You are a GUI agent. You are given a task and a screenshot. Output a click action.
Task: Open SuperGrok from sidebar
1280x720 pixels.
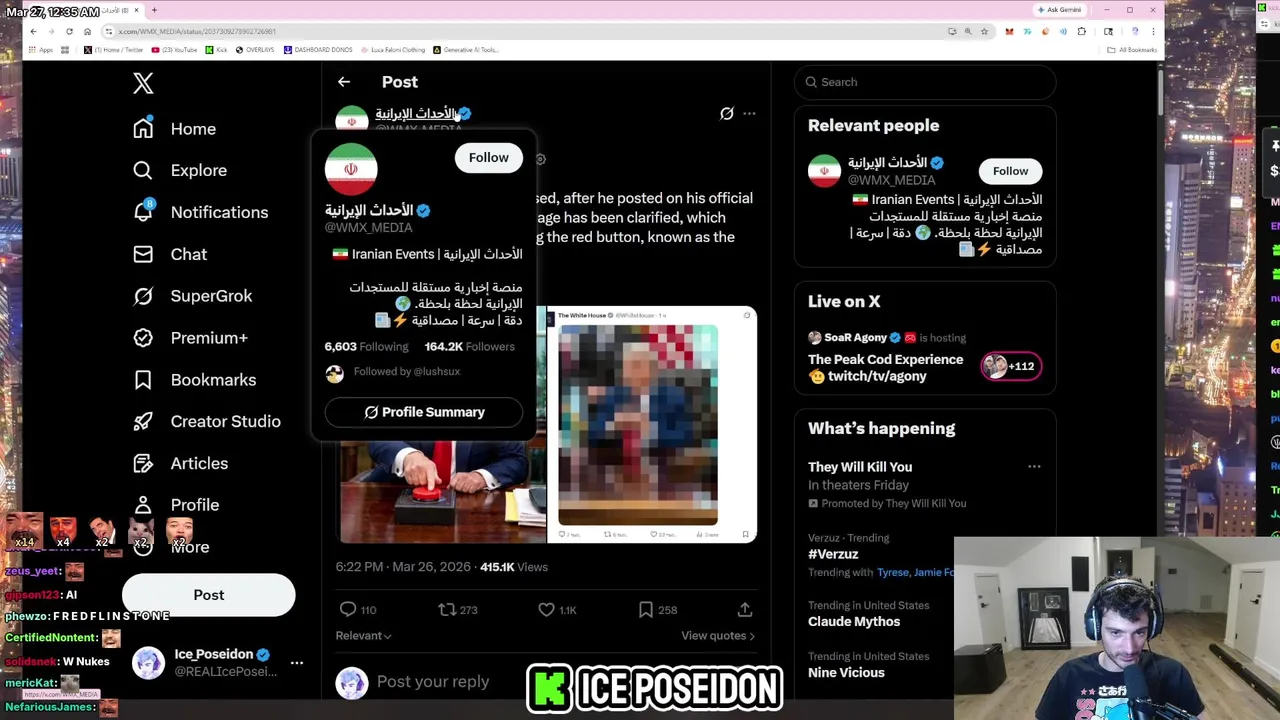[x=192, y=296]
